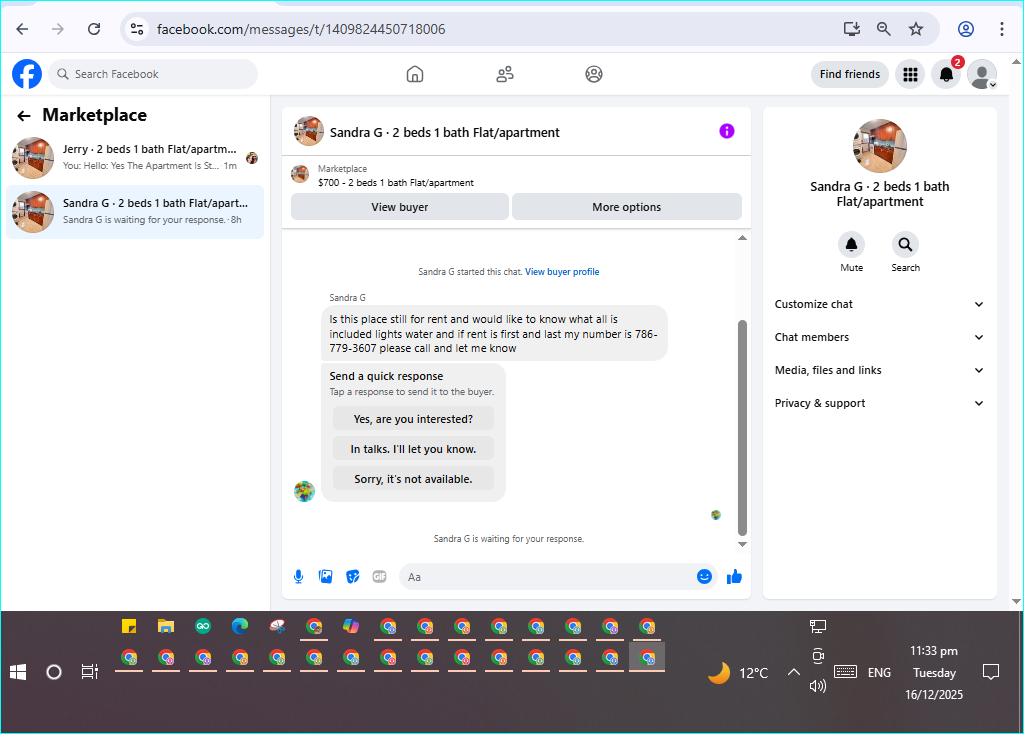Open the Friends icon in top navigation
The image size is (1024, 734).
pyautogui.click(x=505, y=74)
